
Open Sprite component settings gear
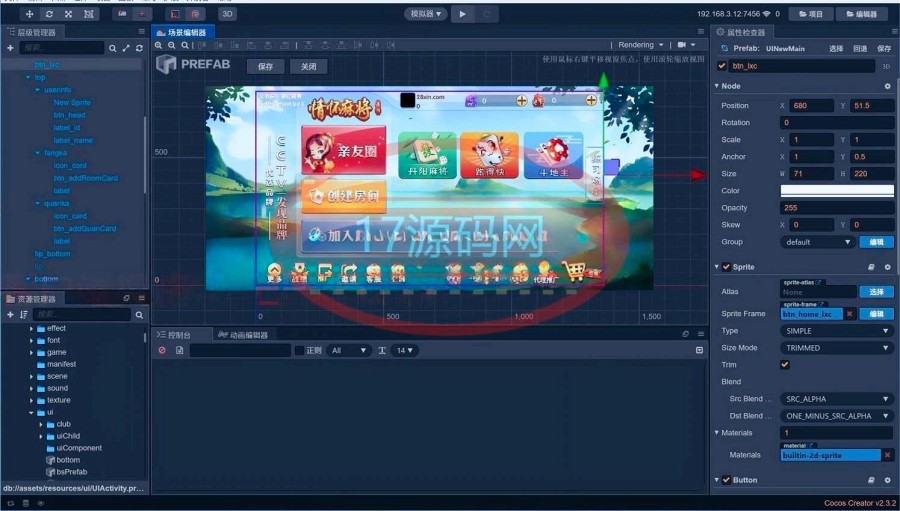(x=887, y=267)
